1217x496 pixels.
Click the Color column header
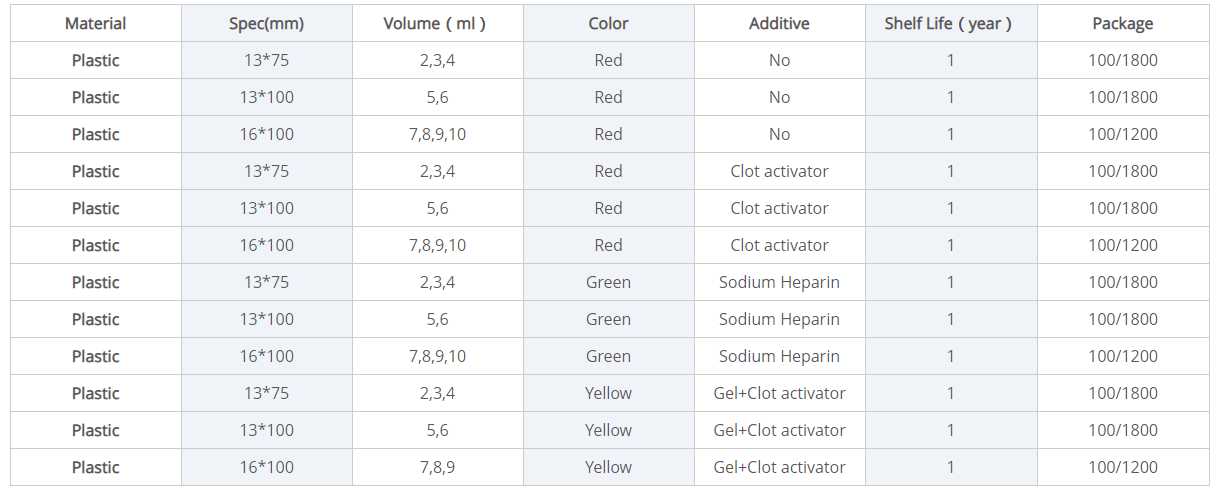(x=608, y=23)
